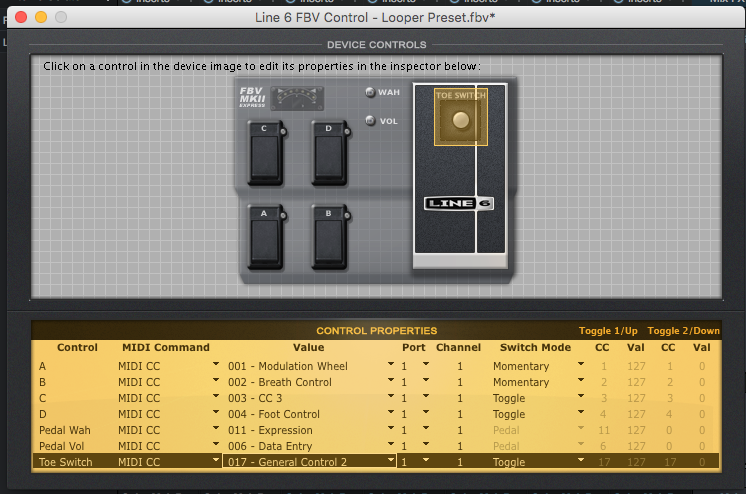Click Toggle 1 CC value 11 in Pedal Wah row
The height and width of the screenshot is (494, 746).
(604, 430)
